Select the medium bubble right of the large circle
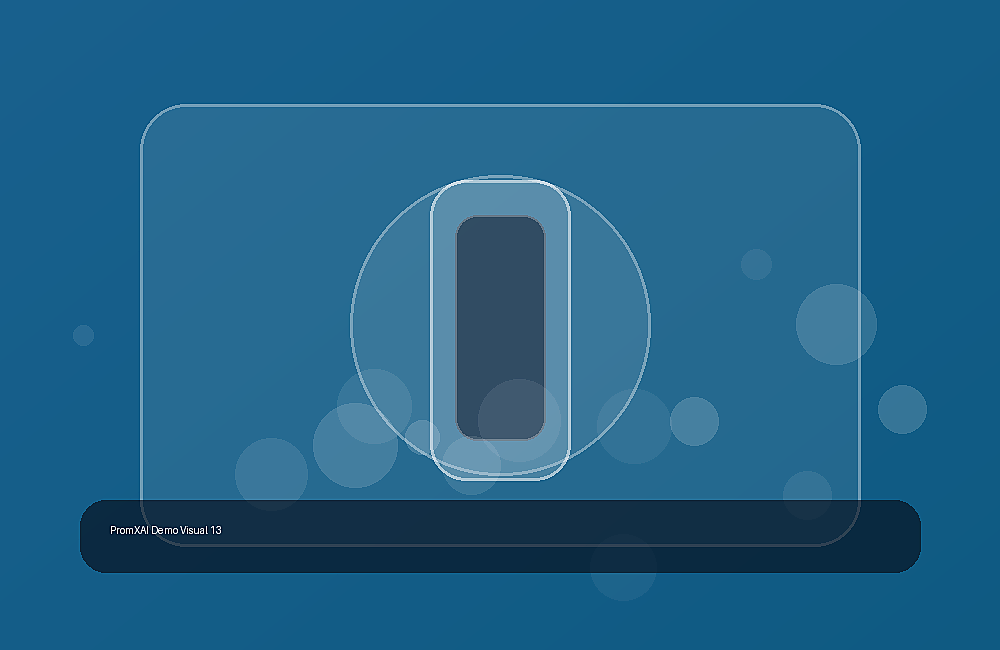The width and height of the screenshot is (1000, 650). pos(695,421)
